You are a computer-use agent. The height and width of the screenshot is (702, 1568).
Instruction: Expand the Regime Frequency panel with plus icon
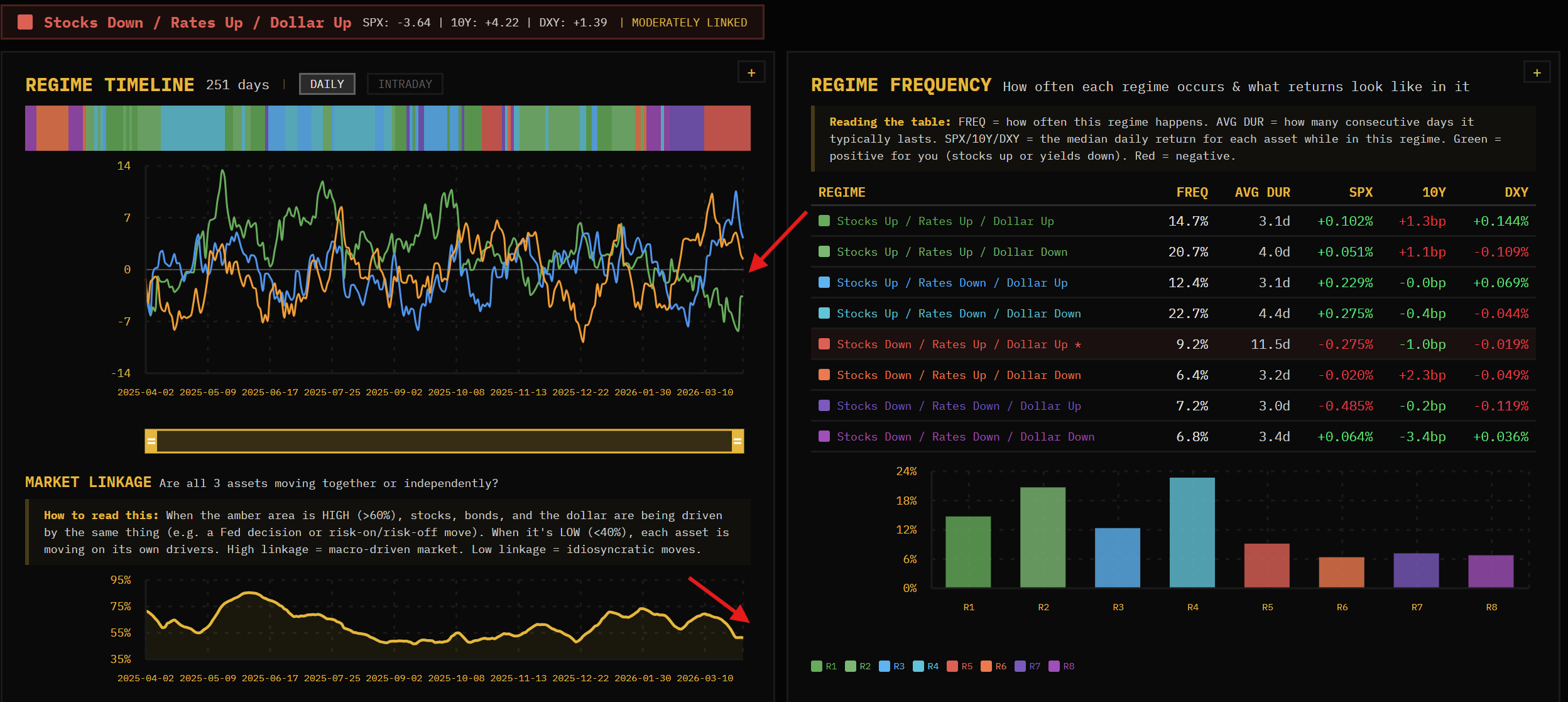[1537, 73]
